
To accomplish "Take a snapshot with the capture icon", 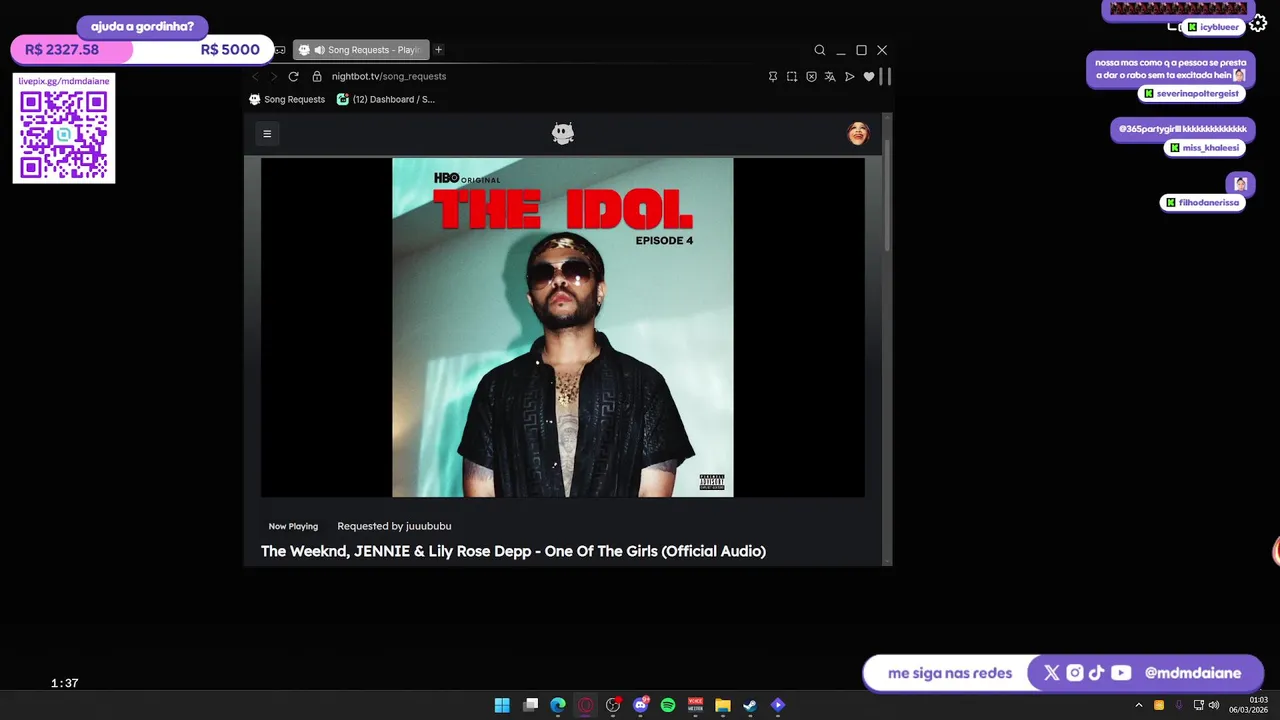I will pyautogui.click(x=792, y=76).
